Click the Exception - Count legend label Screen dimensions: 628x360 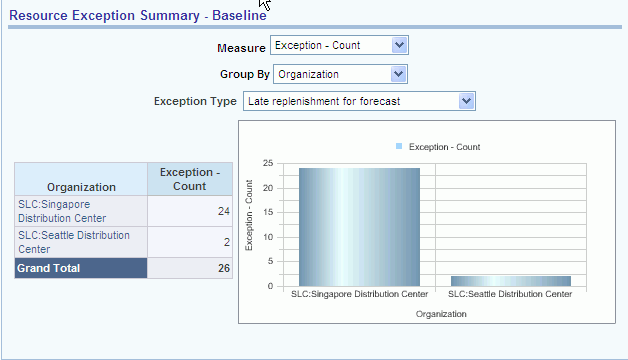tap(444, 147)
